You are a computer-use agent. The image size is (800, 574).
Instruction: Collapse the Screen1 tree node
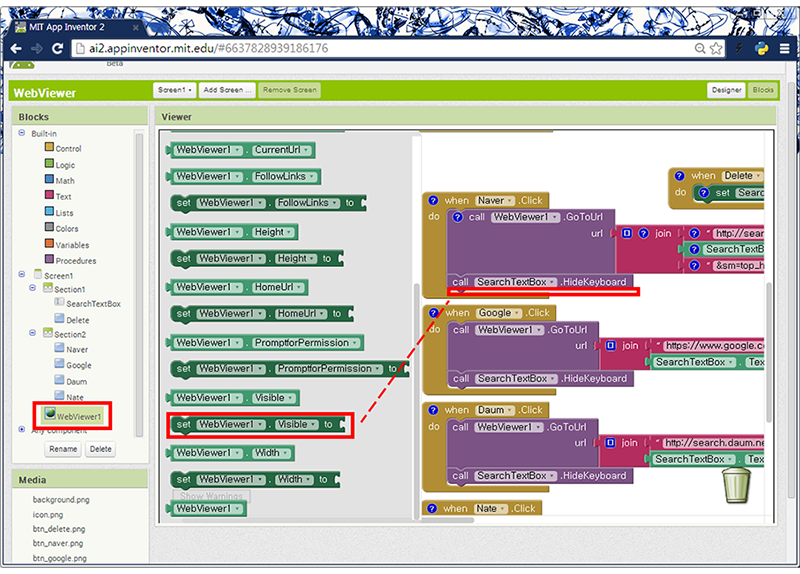(x=21, y=274)
